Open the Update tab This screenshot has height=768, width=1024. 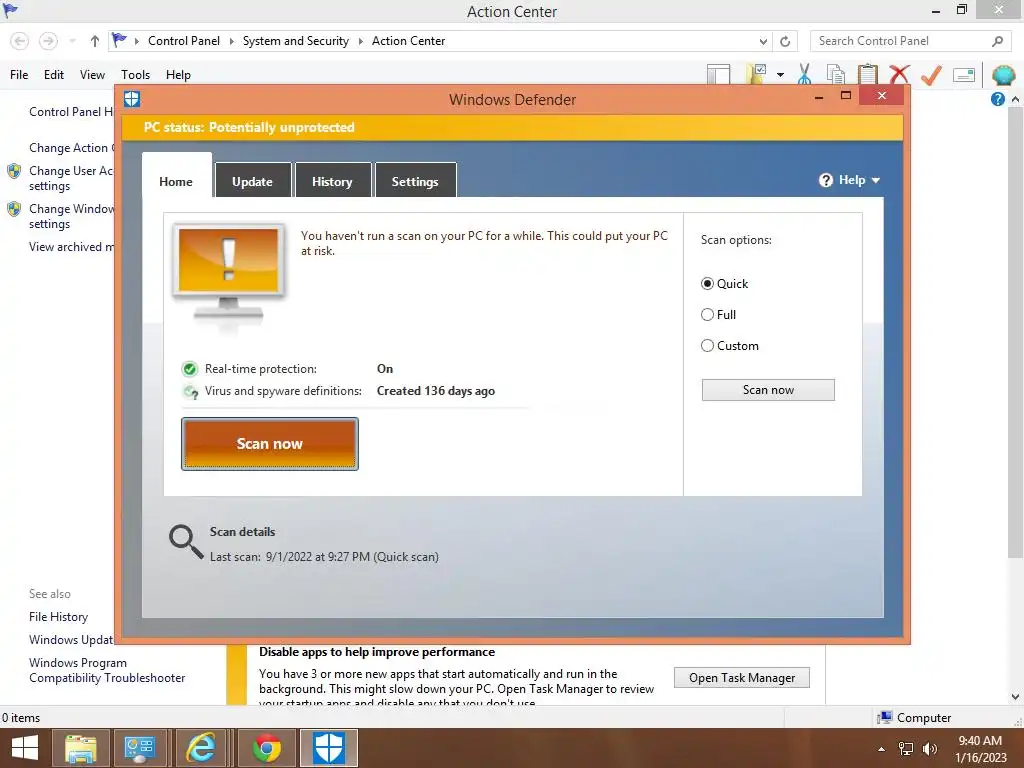click(x=253, y=182)
